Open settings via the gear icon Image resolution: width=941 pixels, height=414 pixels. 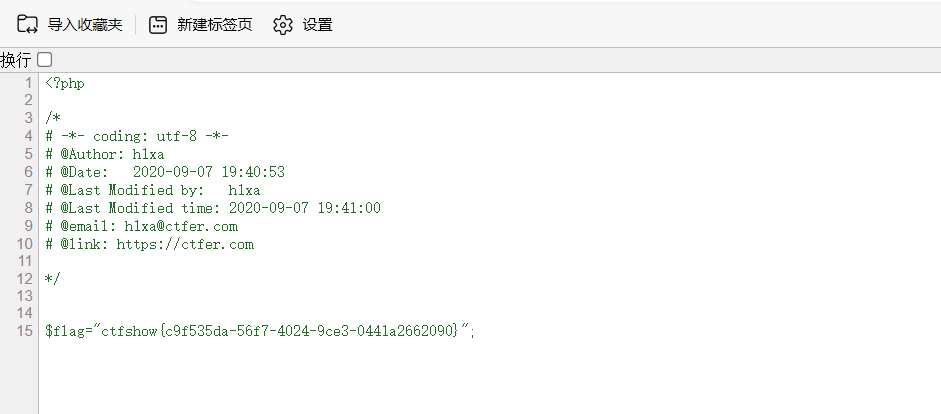tap(283, 25)
